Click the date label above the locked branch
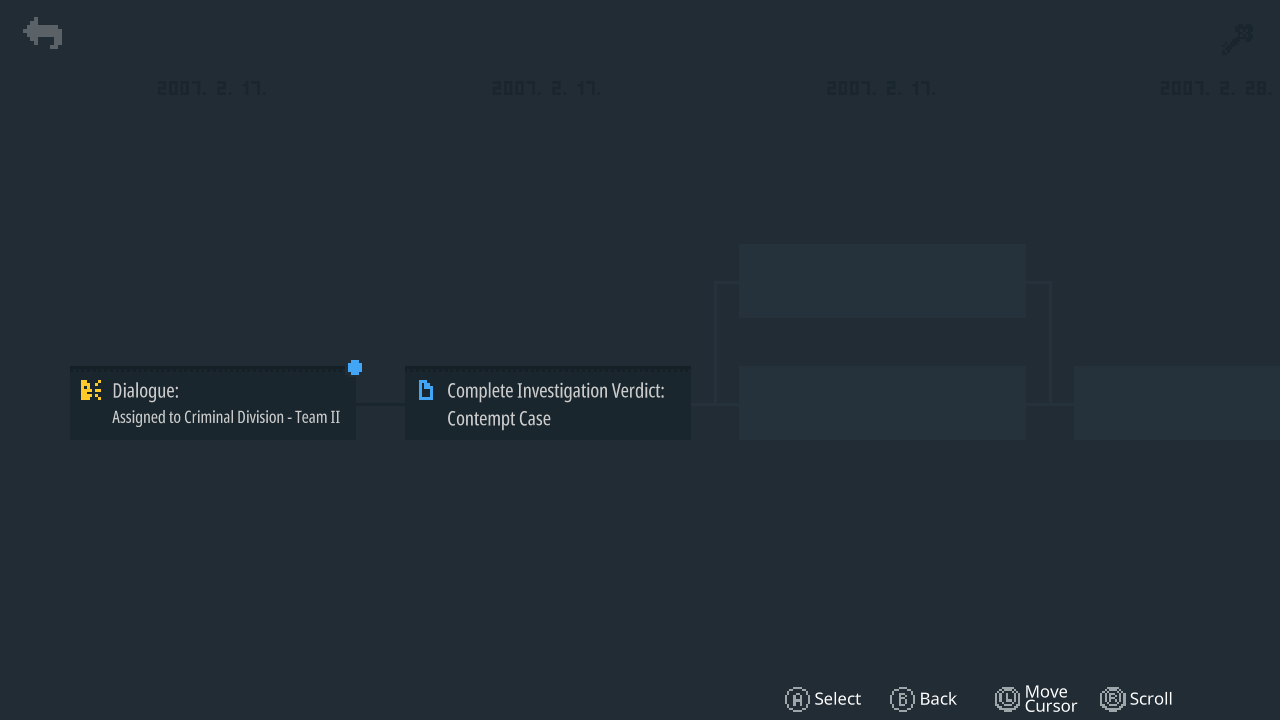 [x=882, y=88]
